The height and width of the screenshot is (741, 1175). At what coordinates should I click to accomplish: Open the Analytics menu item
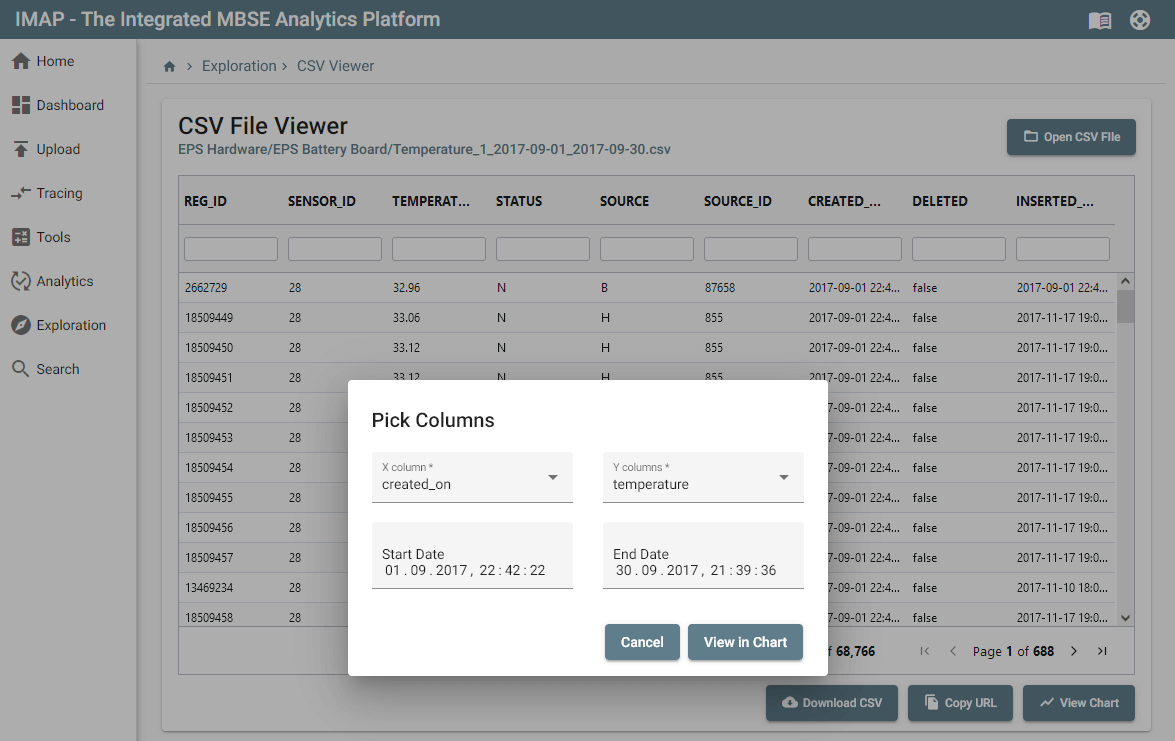(65, 281)
